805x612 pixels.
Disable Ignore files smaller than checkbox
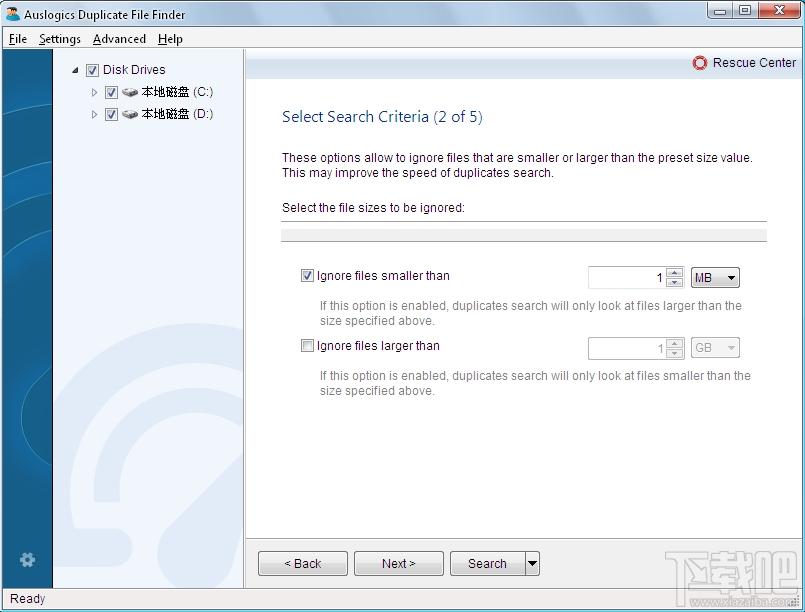pyautogui.click(x=308, y=276)
